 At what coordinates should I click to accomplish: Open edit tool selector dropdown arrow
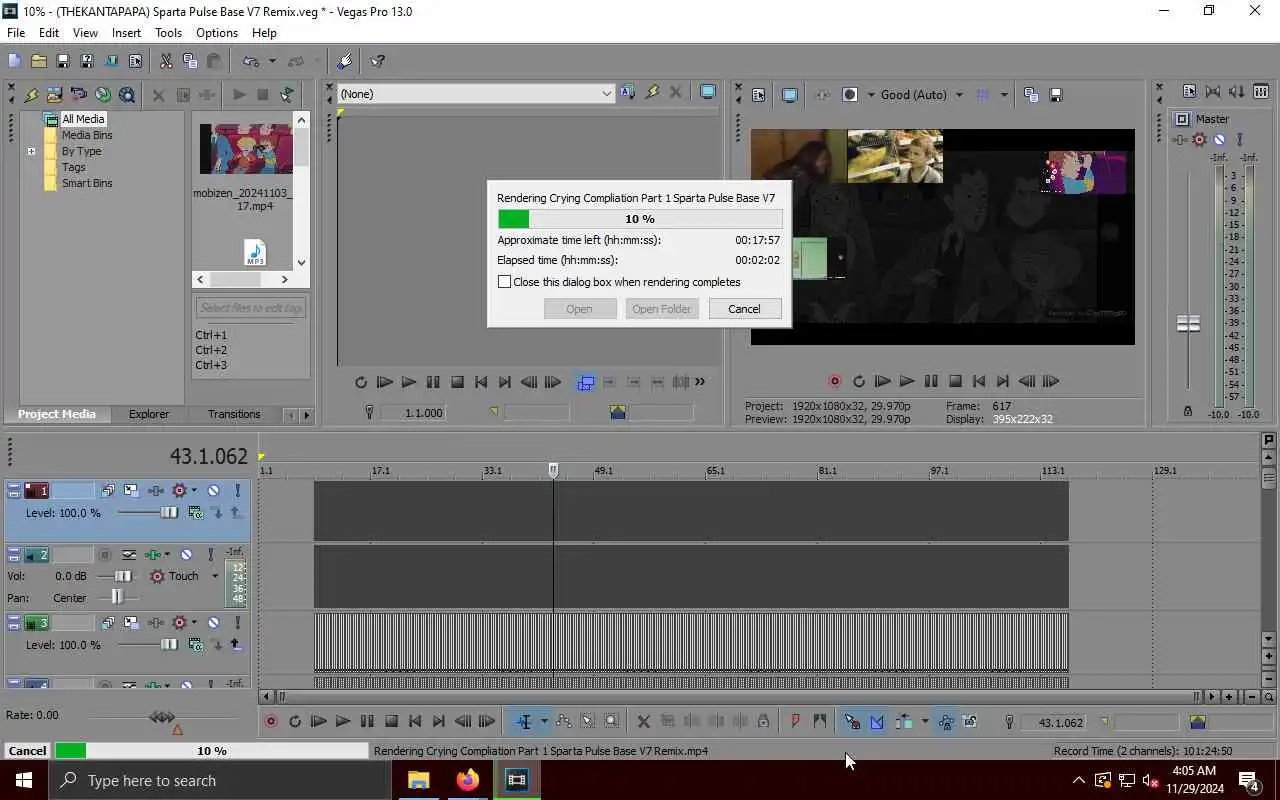click(x=544, y=721)
